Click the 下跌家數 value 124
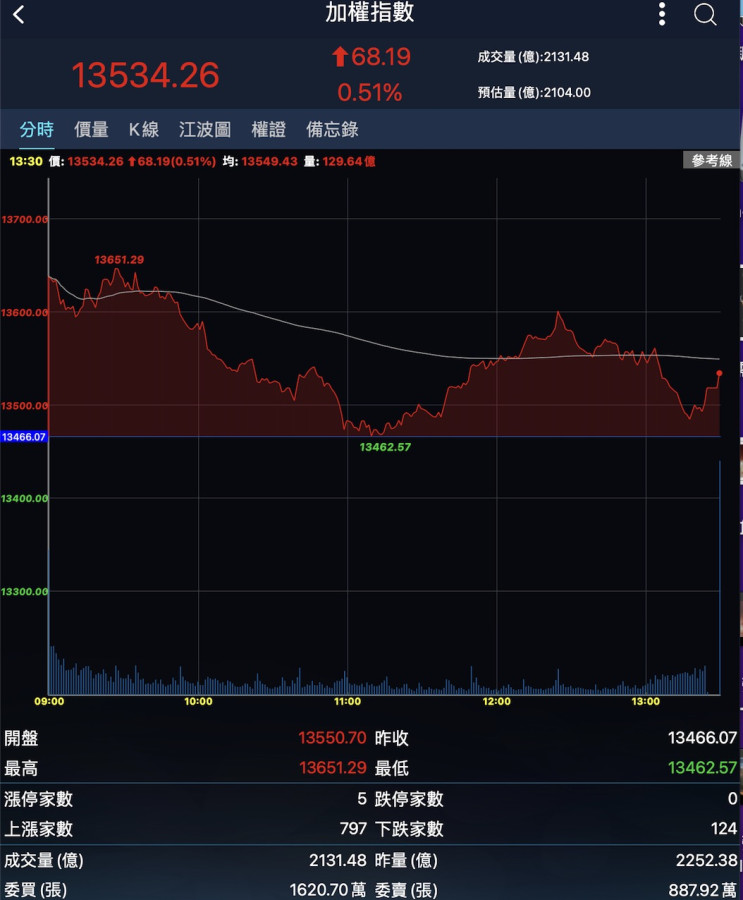 723,828
